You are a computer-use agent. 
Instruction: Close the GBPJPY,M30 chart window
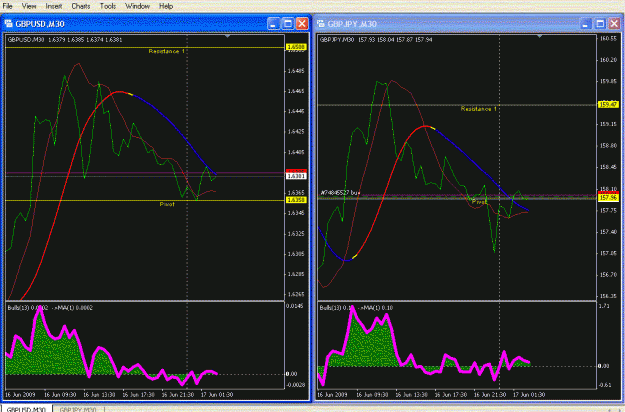[614, 24]
